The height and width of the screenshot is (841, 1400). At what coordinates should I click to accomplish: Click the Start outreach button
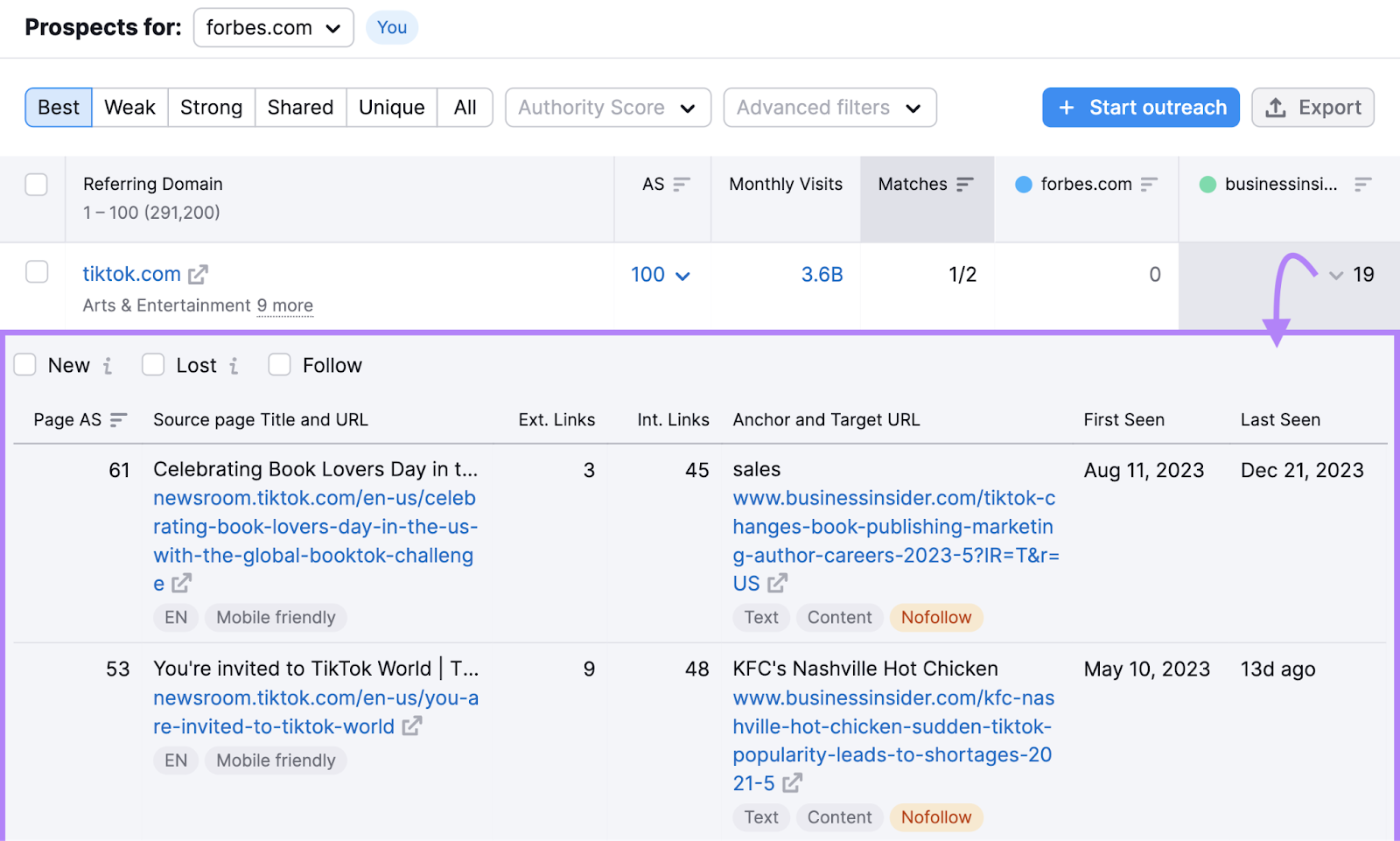(1140, 107)
